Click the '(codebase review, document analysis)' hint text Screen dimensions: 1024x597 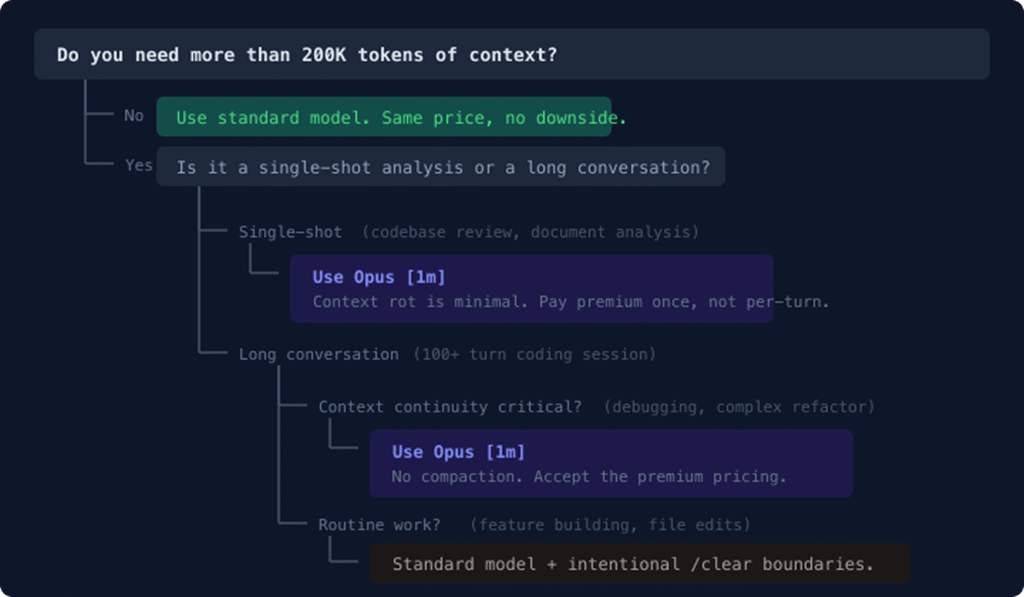click(x=530, y=232)
